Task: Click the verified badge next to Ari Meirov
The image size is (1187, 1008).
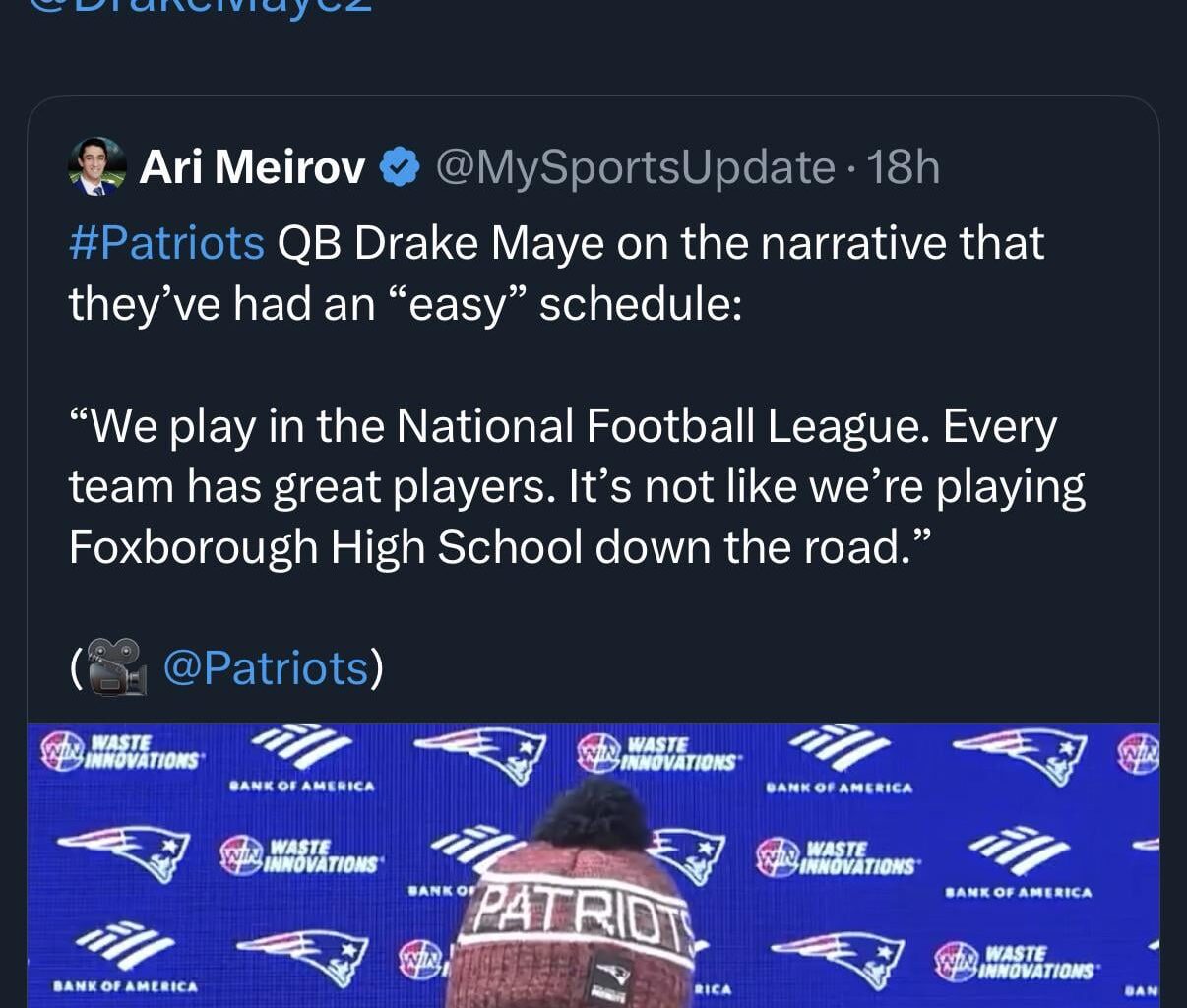Action: click(398, 167)
